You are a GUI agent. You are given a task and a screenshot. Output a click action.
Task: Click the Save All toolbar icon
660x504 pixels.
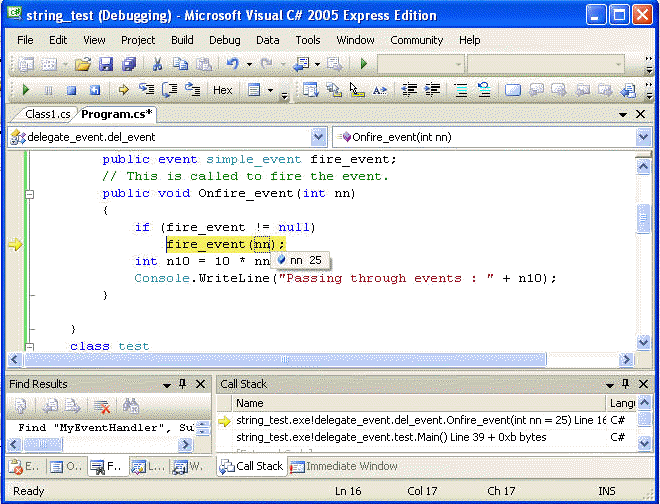point(129,64)
